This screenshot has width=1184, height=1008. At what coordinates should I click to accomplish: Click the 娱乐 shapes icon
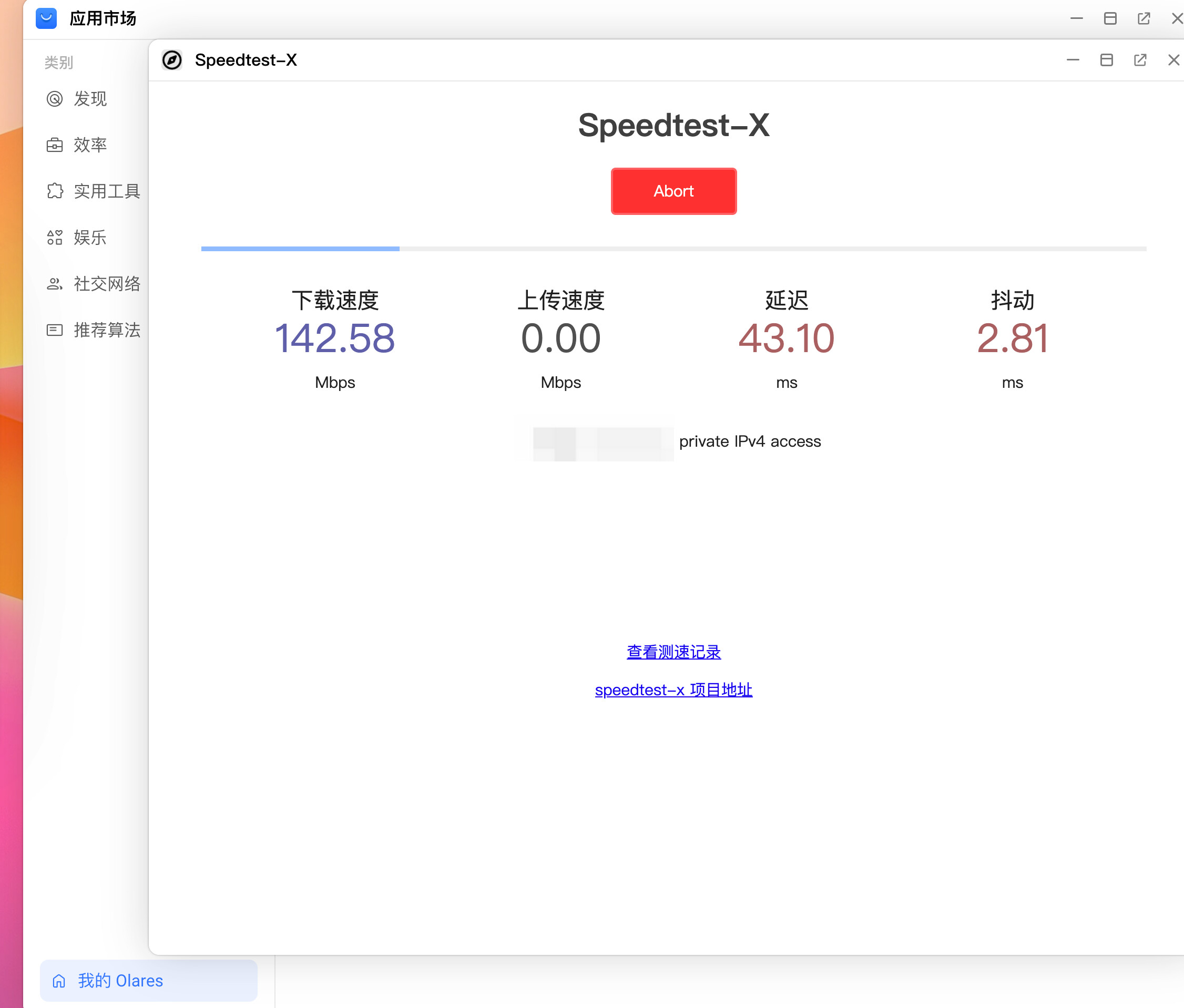coord(54,237)
